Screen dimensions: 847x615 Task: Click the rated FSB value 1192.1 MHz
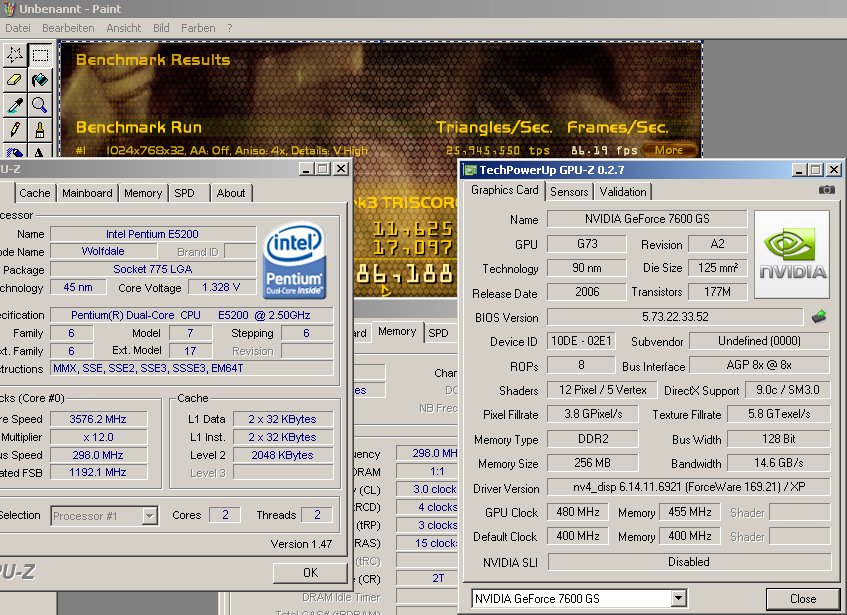tap(98, 472)
